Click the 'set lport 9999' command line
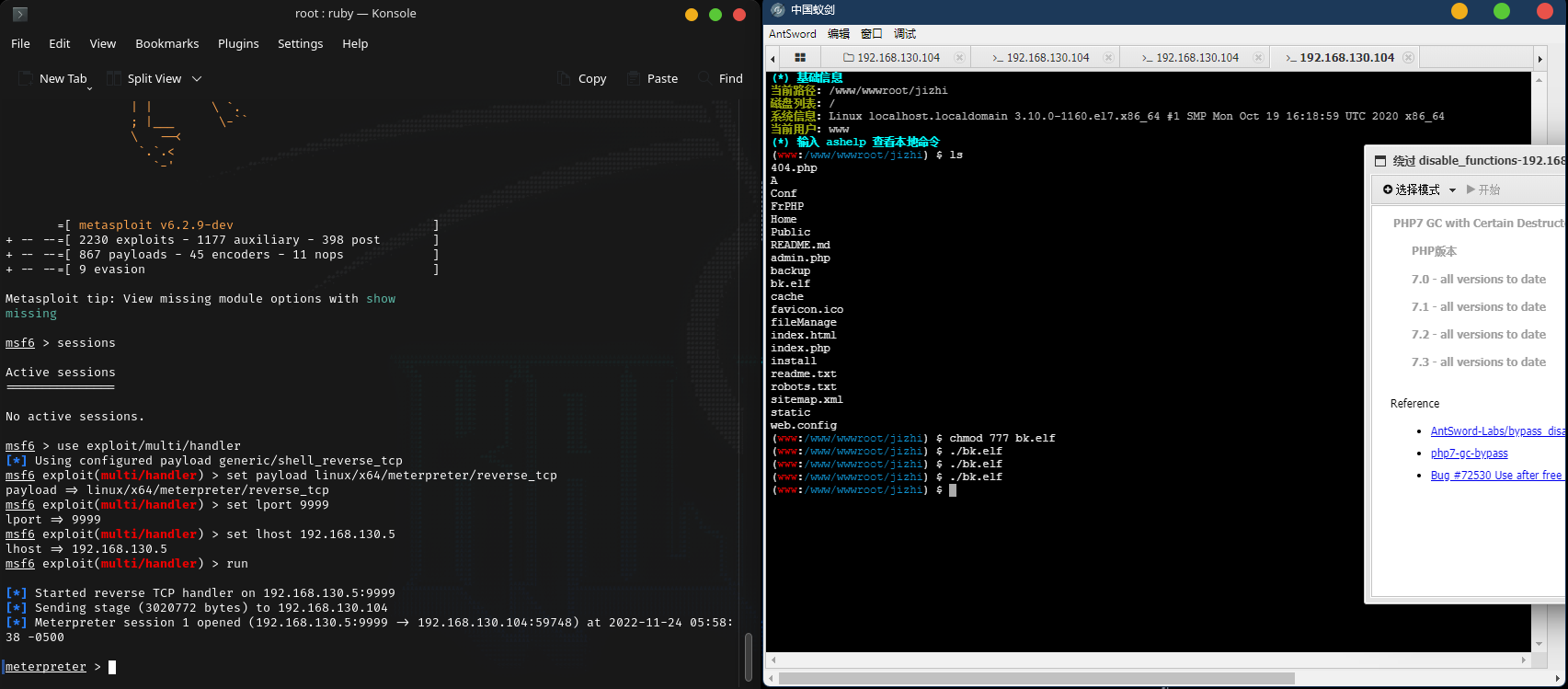Screen dimensions: 1568x689 coord(278,505)
